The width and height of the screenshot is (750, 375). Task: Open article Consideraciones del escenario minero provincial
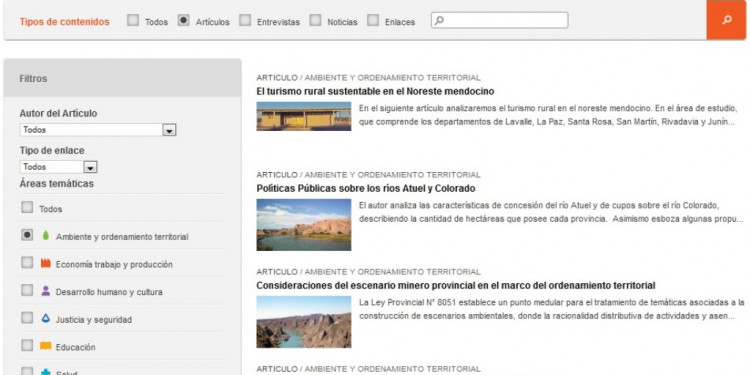455,286
